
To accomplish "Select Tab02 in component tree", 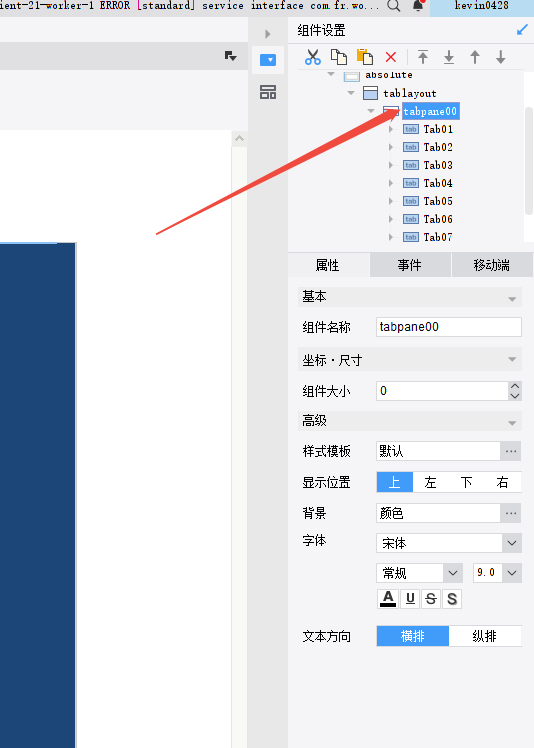I will [x=438, y=147].
